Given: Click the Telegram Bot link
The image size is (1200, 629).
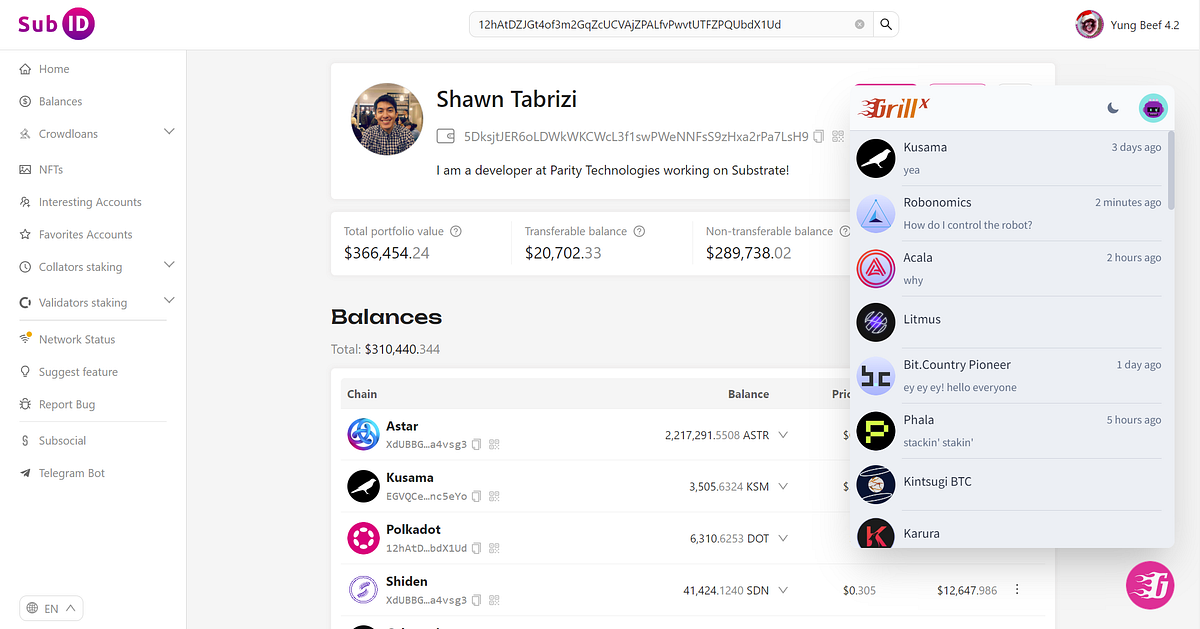Looking at the screenshot, I should 71,473.
